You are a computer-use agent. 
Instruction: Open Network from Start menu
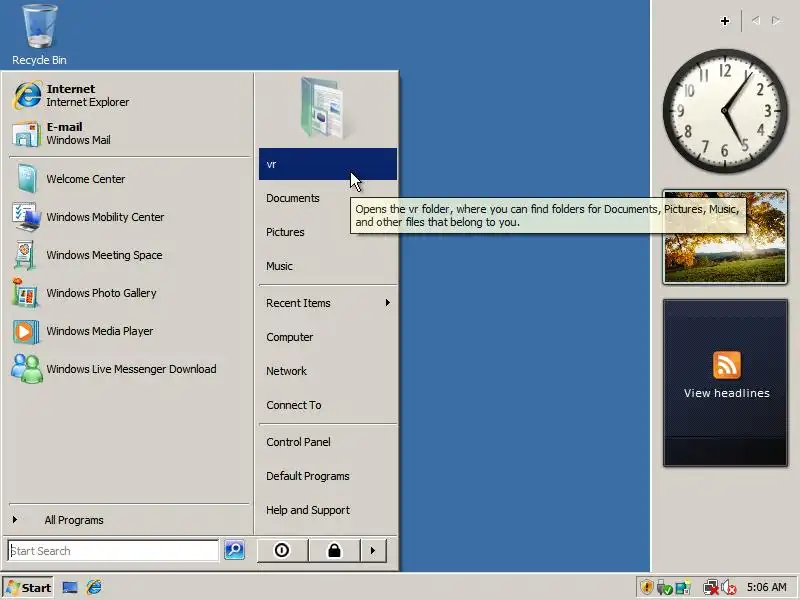[328, 371]
